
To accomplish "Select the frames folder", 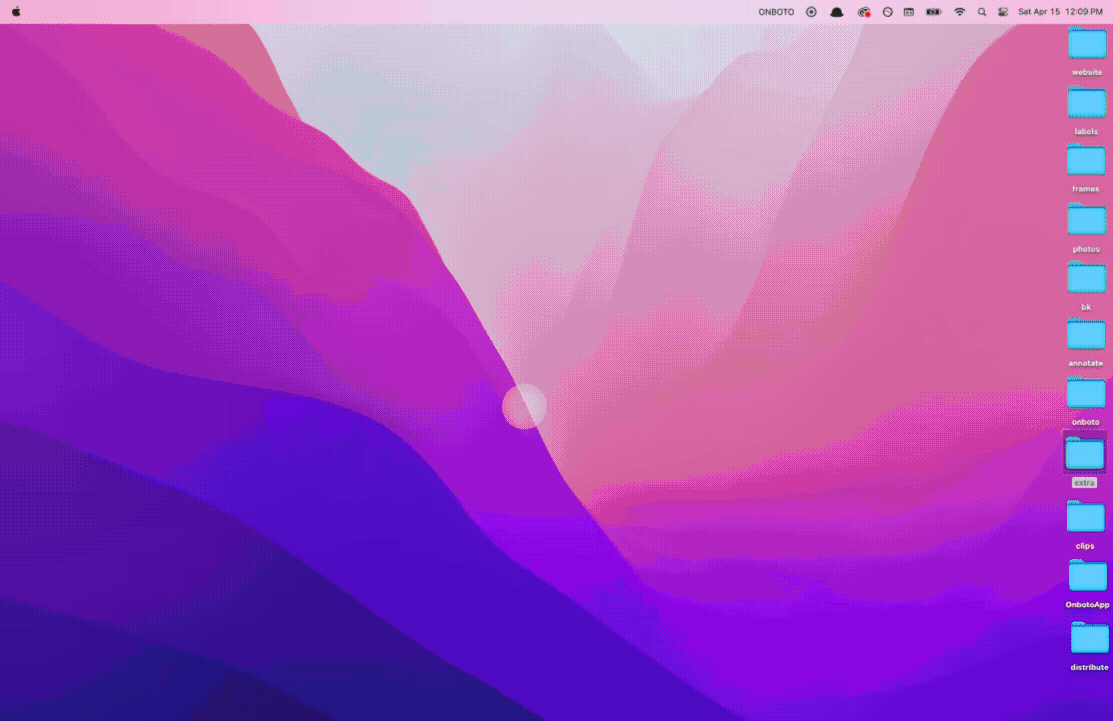I will (1086, 161).
